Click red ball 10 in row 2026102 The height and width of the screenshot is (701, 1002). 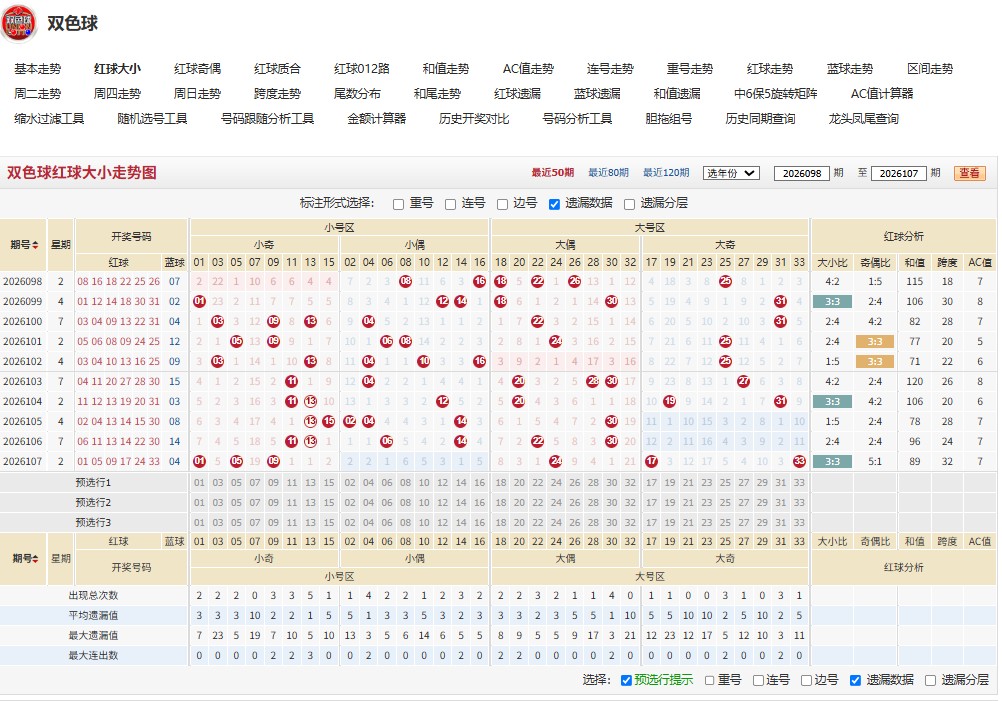(424, 362)
